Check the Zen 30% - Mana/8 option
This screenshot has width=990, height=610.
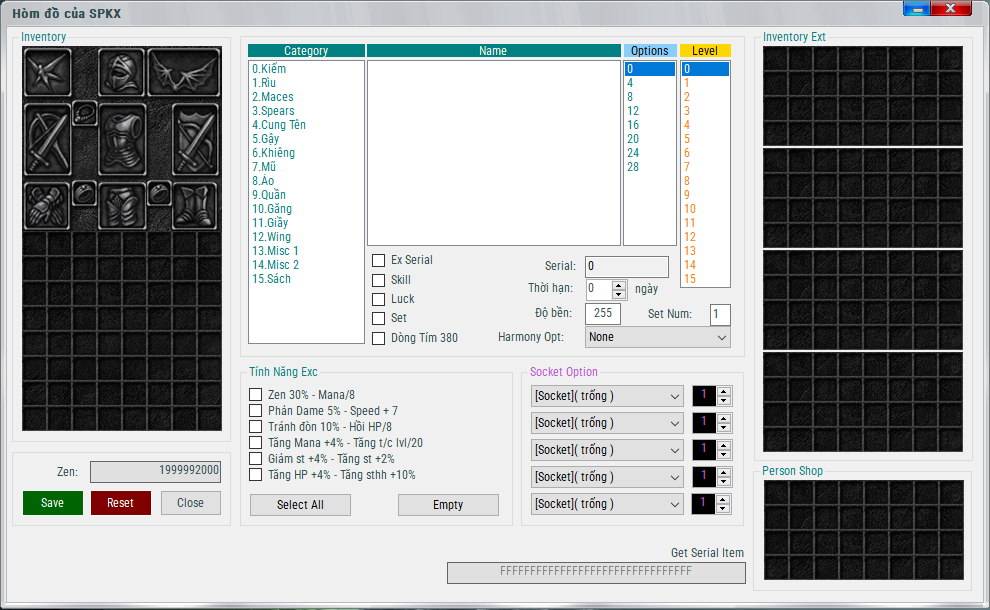click(256, 395)
